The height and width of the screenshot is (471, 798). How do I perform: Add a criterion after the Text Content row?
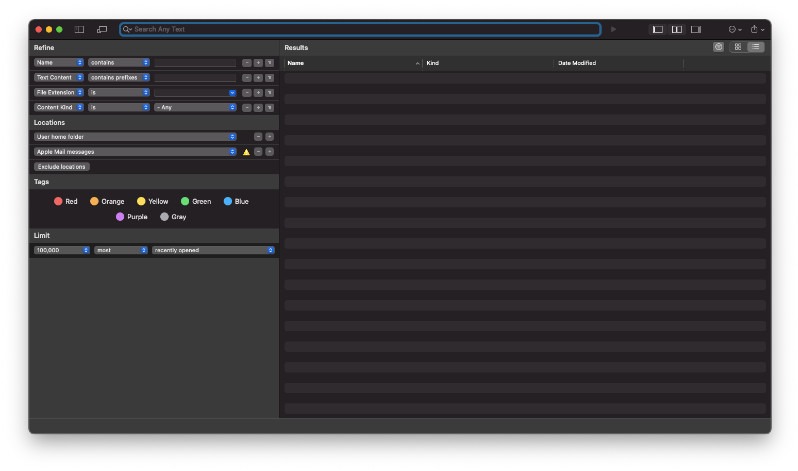pos(258,77)
